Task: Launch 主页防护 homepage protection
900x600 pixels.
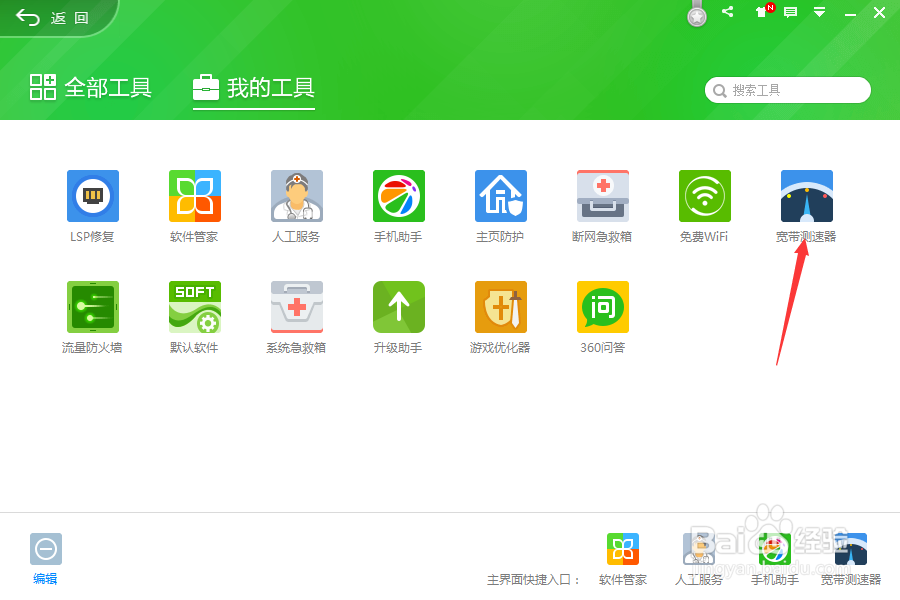Action: 500,196
